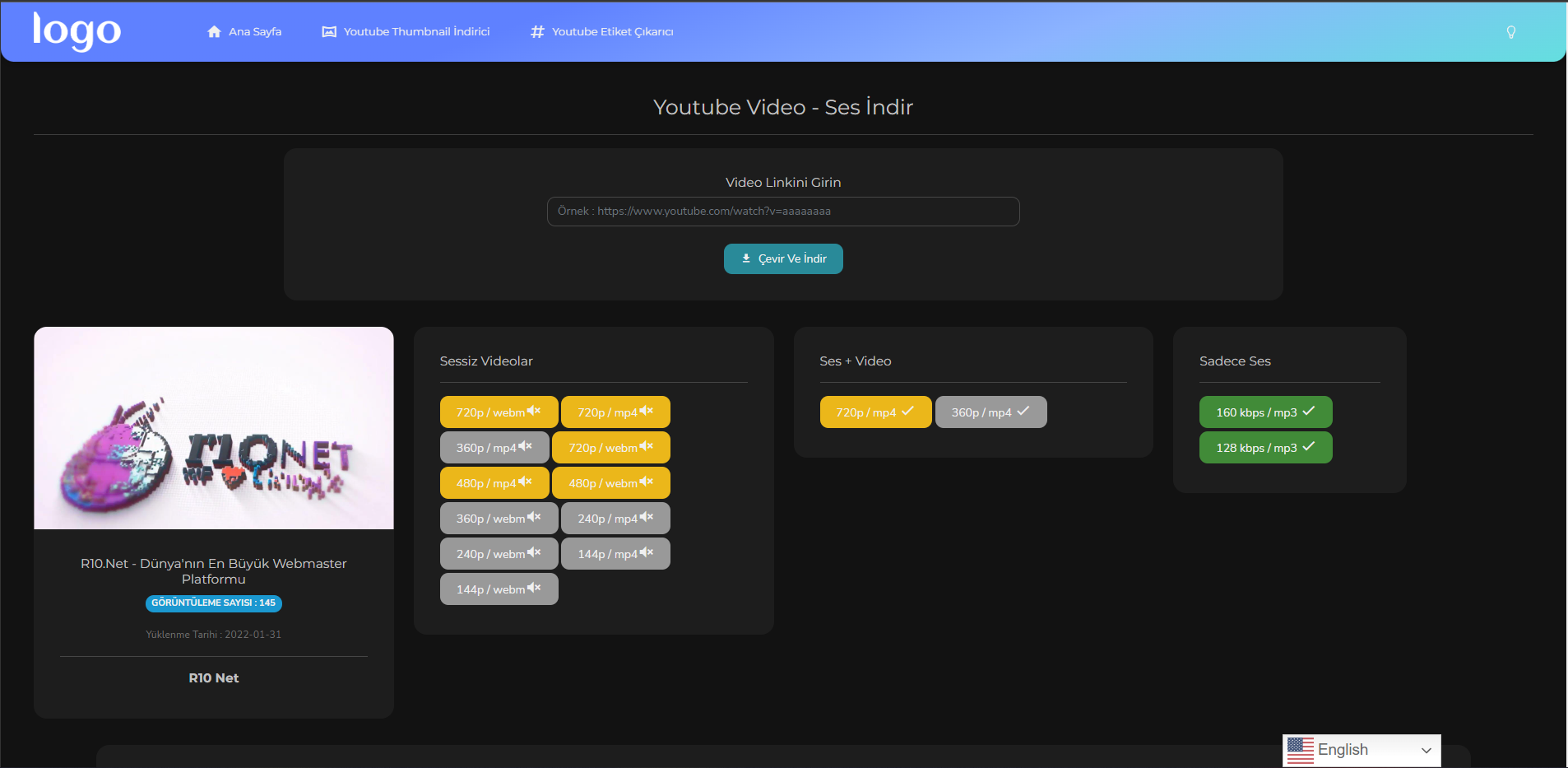The width and height of the screenshot is (1568, 768).
Task: Click the home icon beside Ana Sayfa
Action: (x=214, y=31)
